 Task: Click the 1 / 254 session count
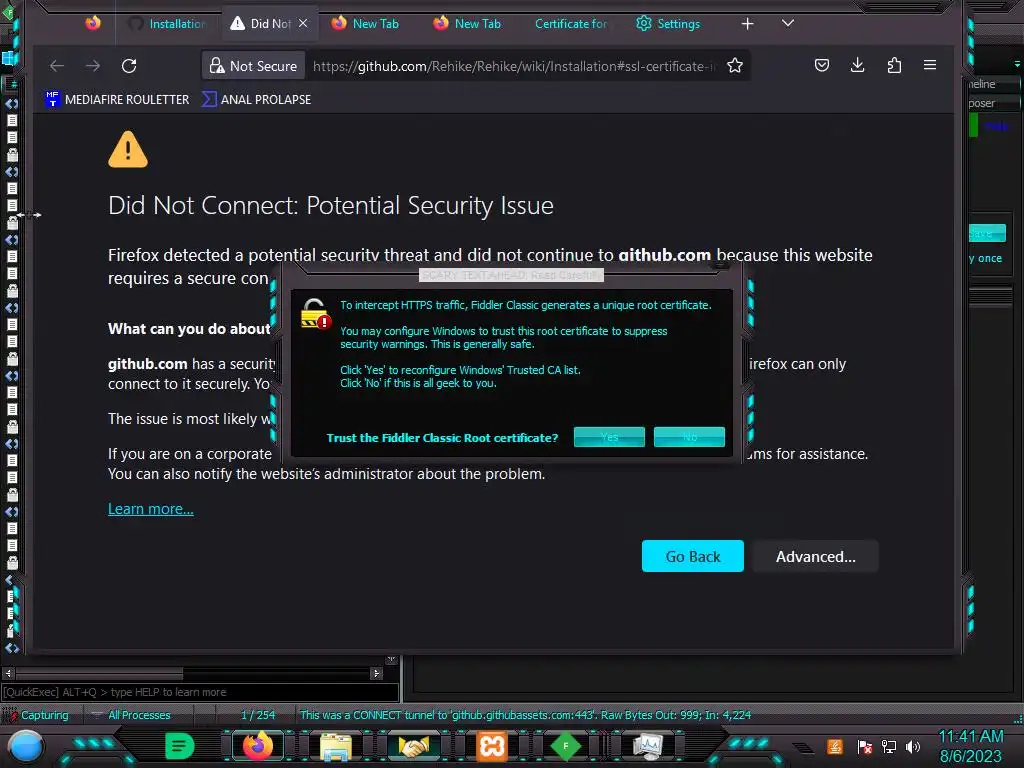pos(258,715)
